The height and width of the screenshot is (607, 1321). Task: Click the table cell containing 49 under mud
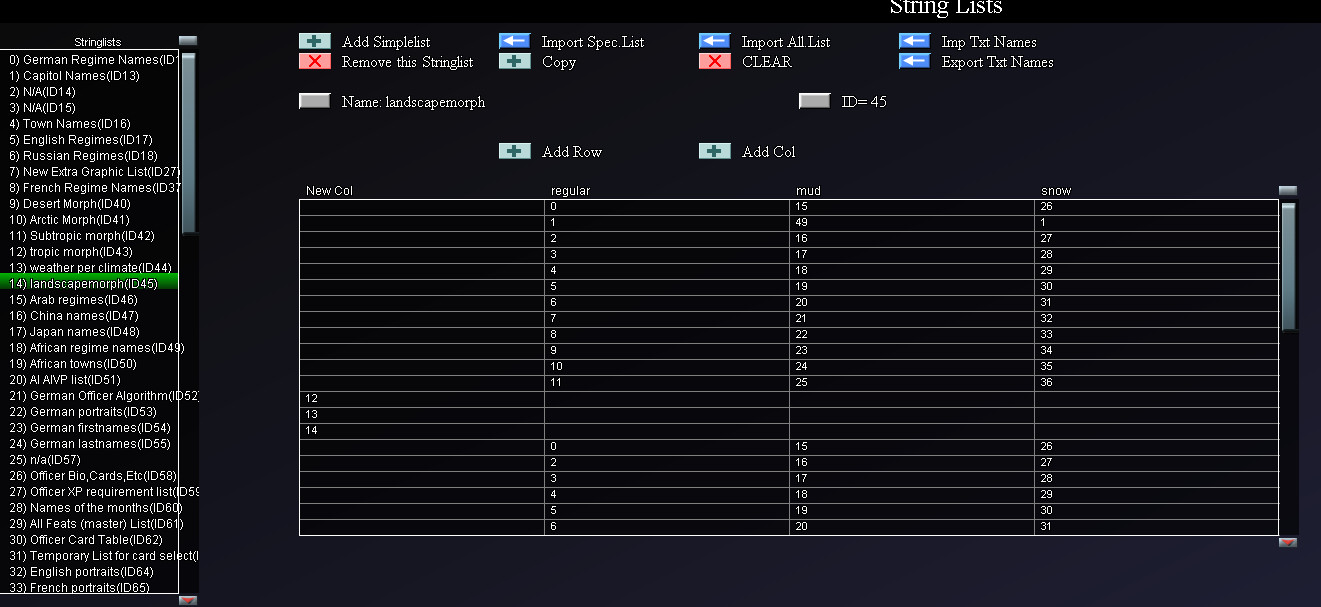(911, 223)
